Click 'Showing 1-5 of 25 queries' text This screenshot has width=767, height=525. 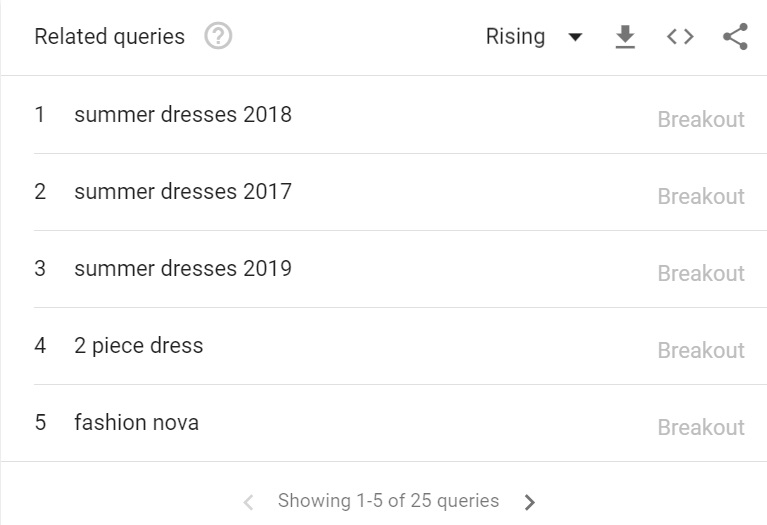click(x=388, y=501)
